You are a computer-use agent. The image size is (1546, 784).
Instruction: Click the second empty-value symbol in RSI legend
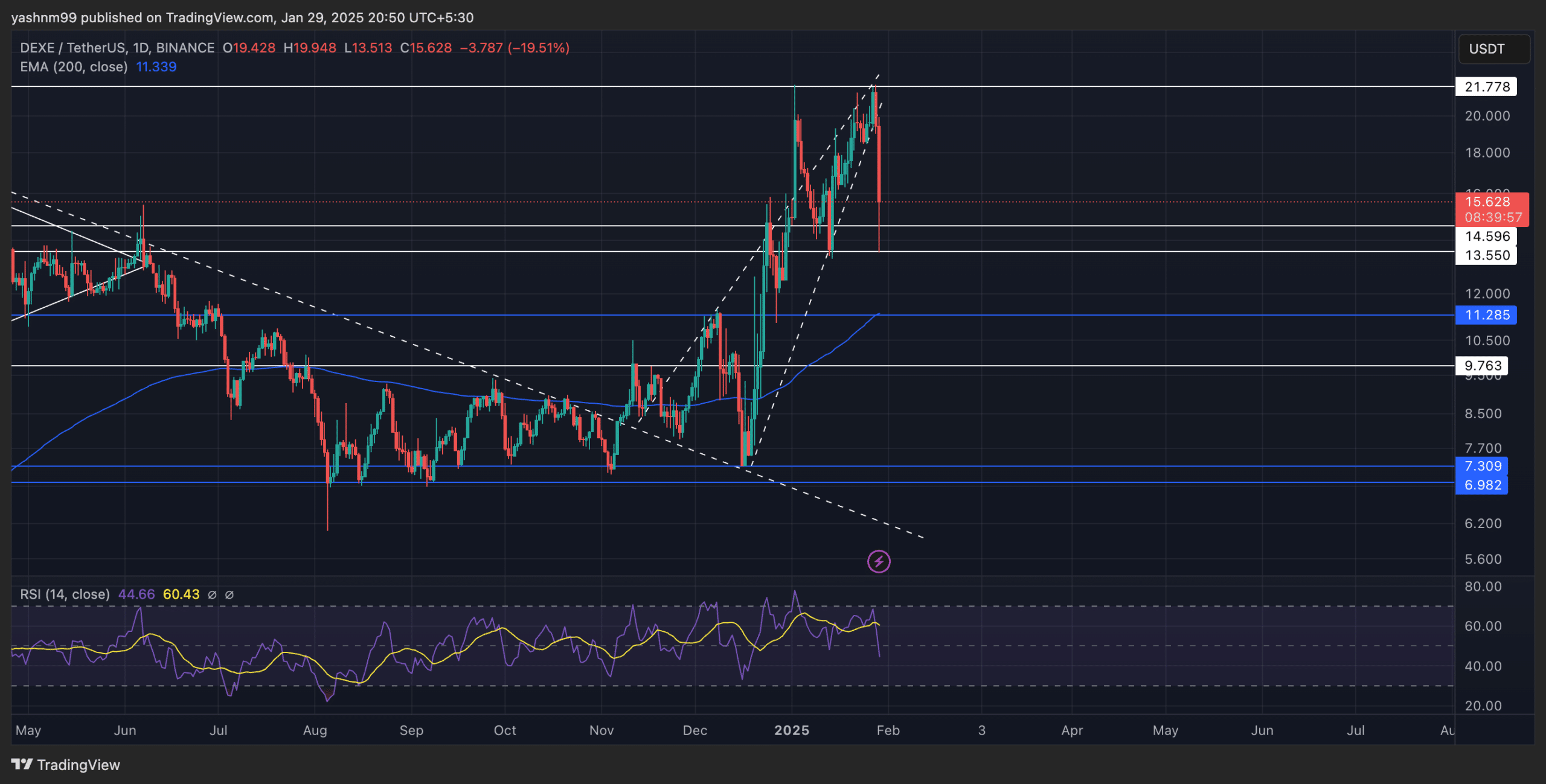[229, 594]
